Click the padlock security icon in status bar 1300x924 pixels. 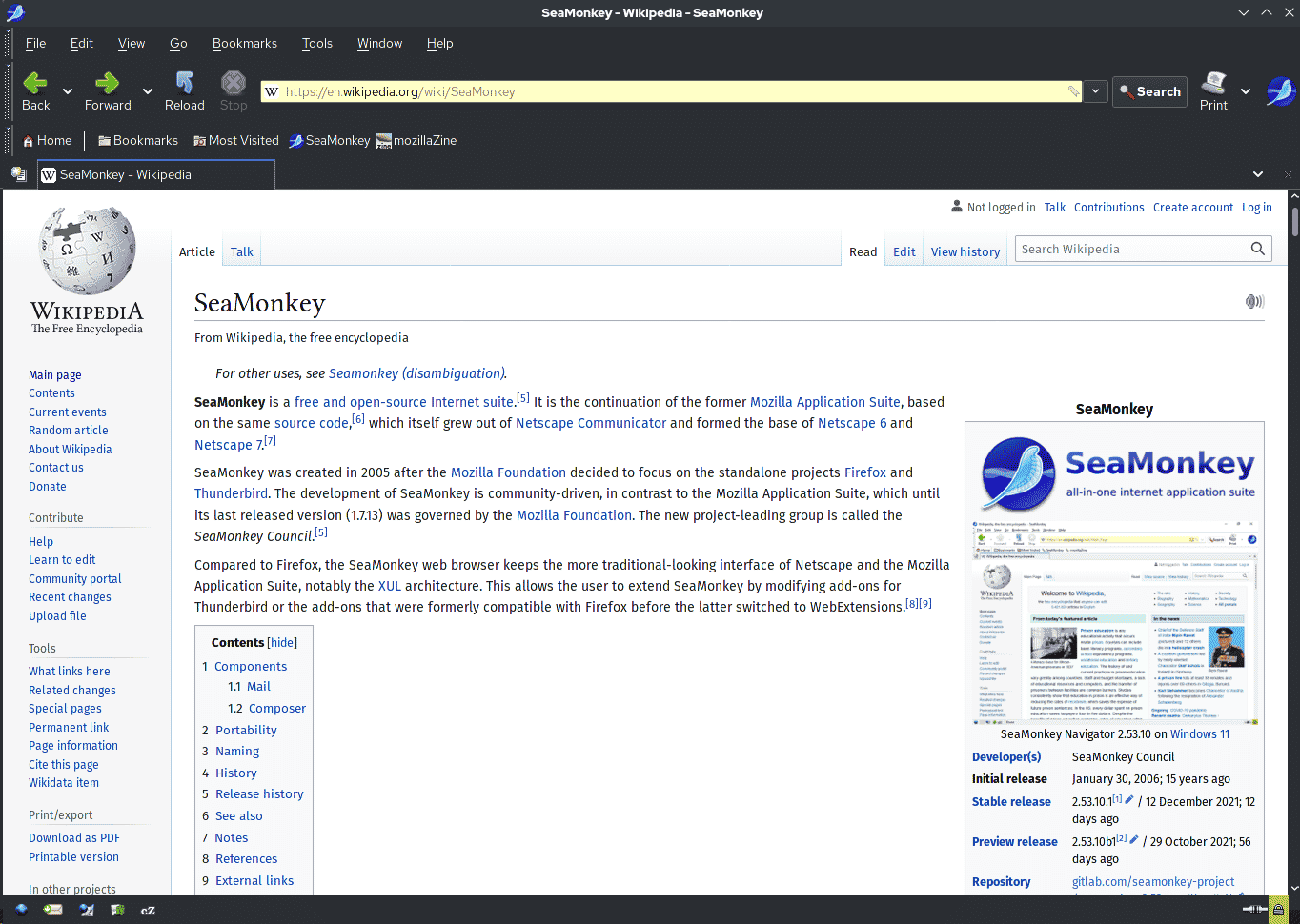1278,910
